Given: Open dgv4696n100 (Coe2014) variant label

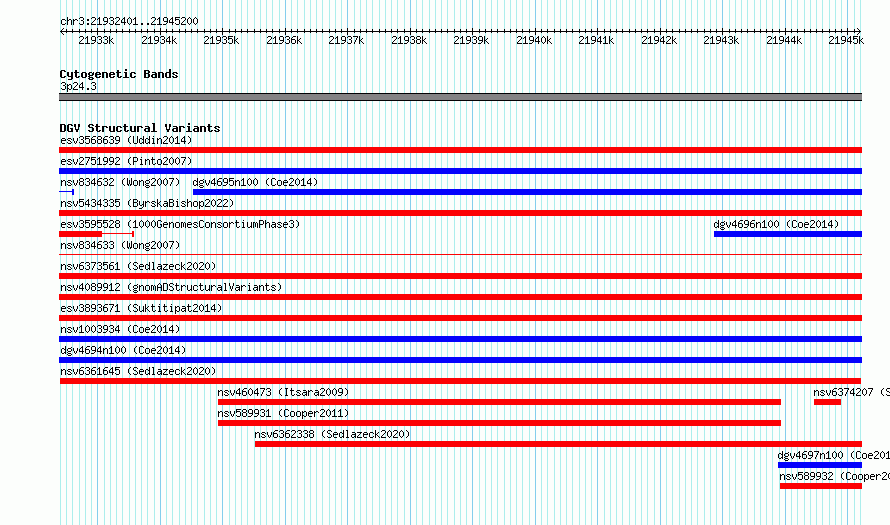Looking at the screenshot, I should tap(776, 224).
